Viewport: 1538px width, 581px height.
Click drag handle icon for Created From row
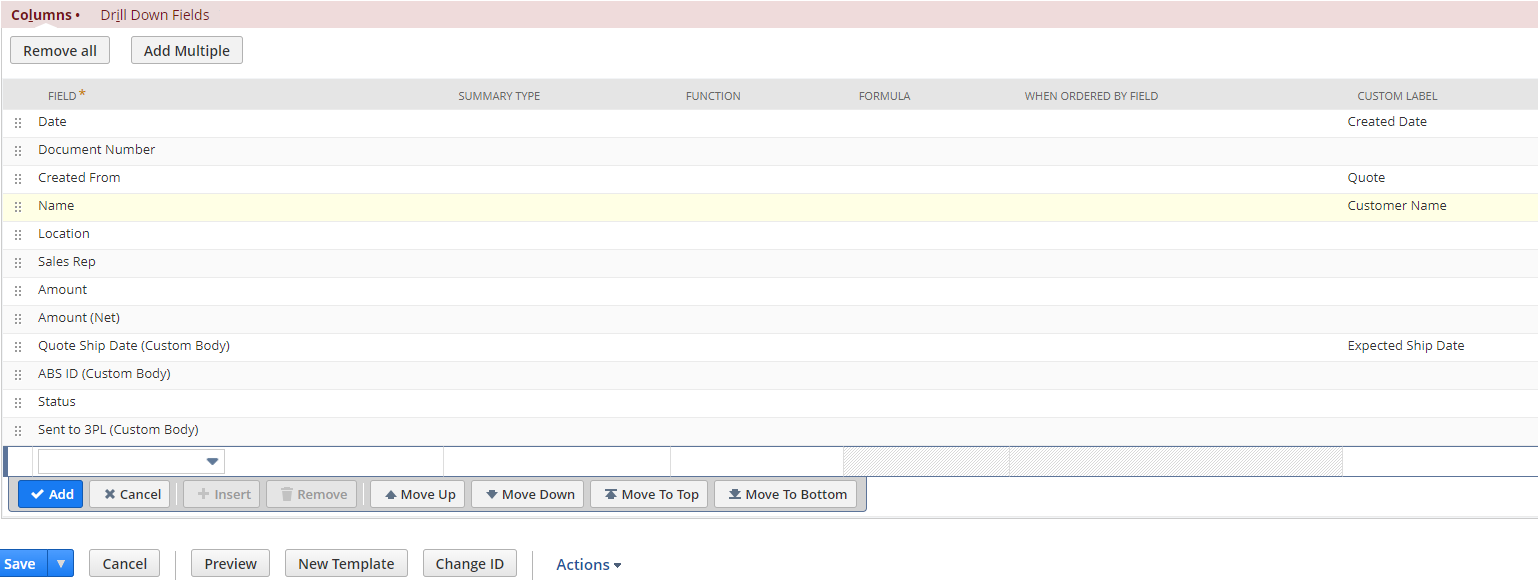tap(18, 179)
